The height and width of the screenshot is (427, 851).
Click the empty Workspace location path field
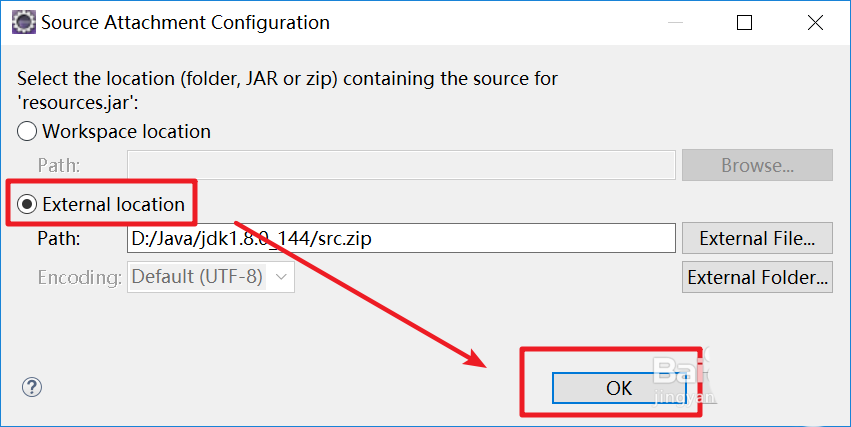pyautogui.click(x=402, y=165)
